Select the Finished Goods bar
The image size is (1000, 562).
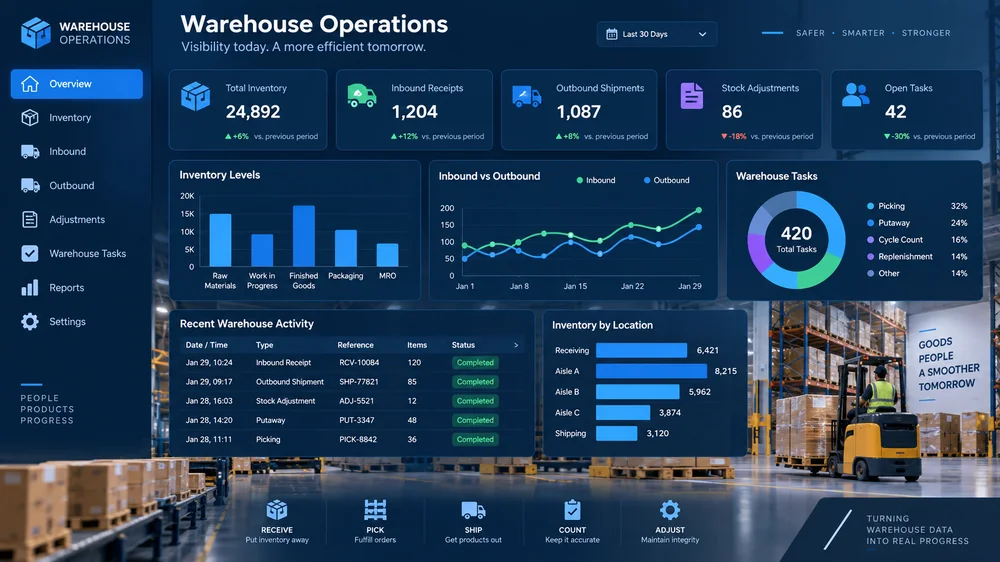(x=304, y=236)
